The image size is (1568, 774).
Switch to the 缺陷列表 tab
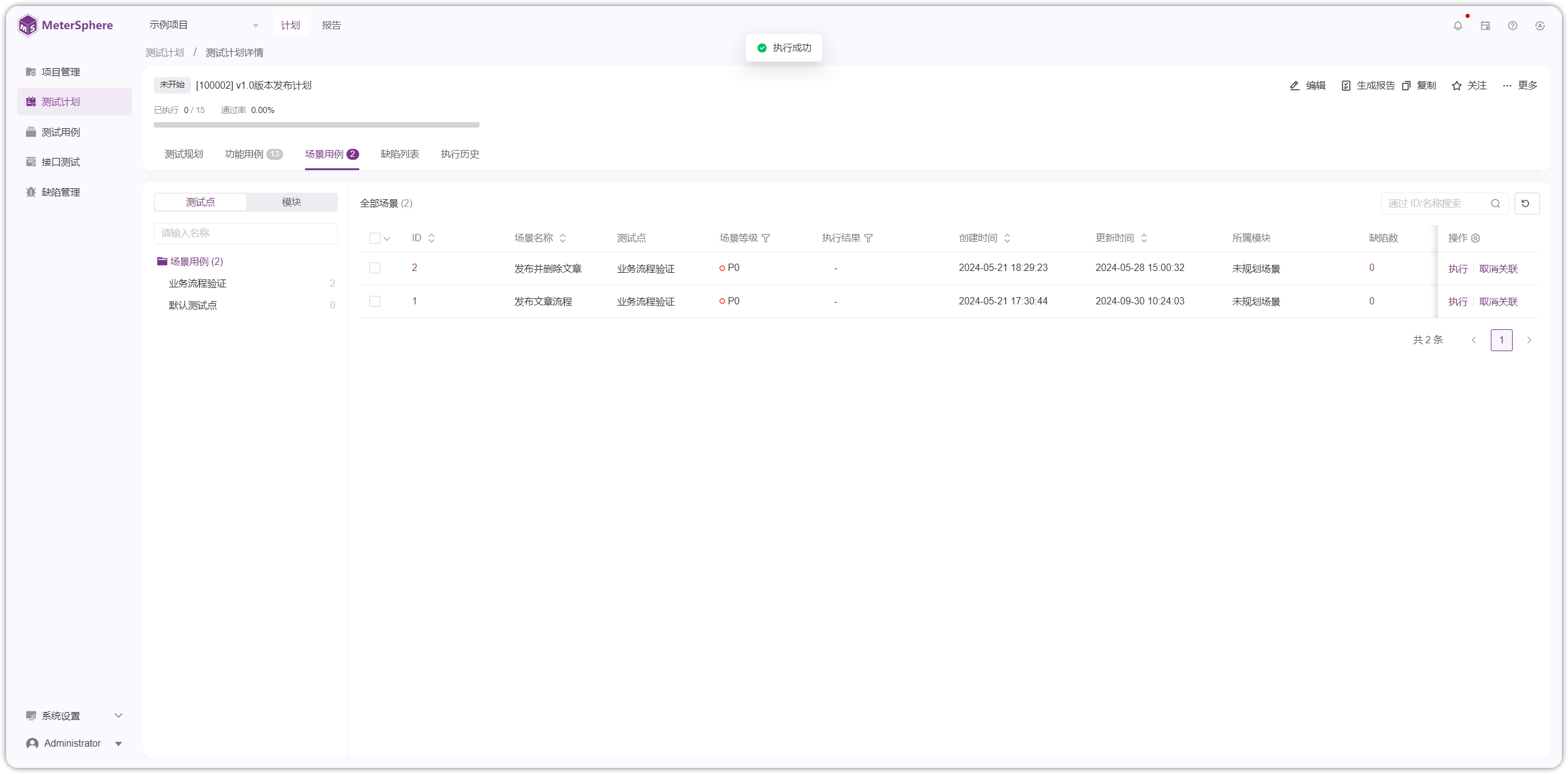coord(399,154)
